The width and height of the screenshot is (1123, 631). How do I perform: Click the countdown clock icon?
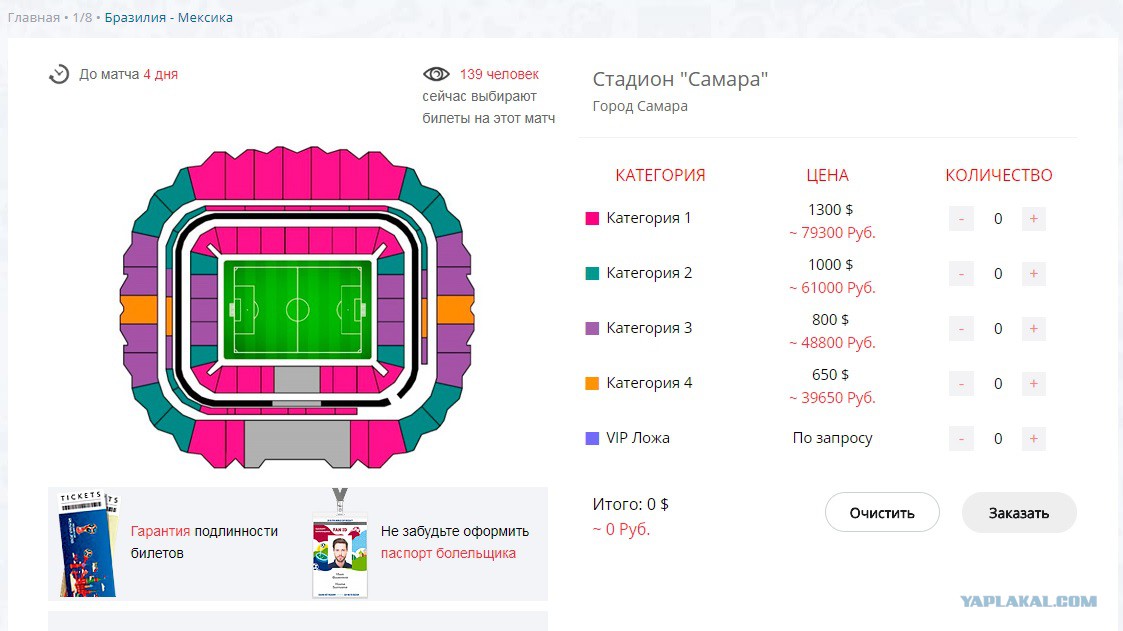[x=59, y=74]
